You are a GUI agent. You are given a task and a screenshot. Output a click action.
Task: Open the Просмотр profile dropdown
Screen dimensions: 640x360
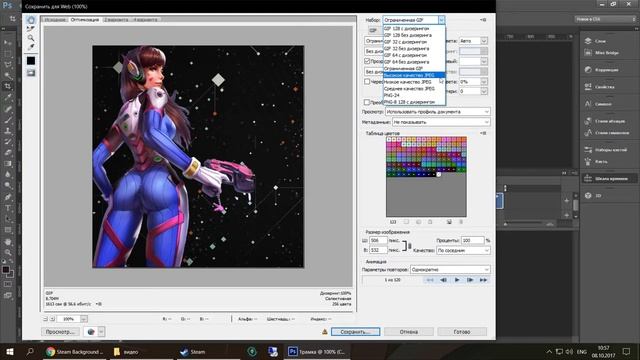coord(438,111)
